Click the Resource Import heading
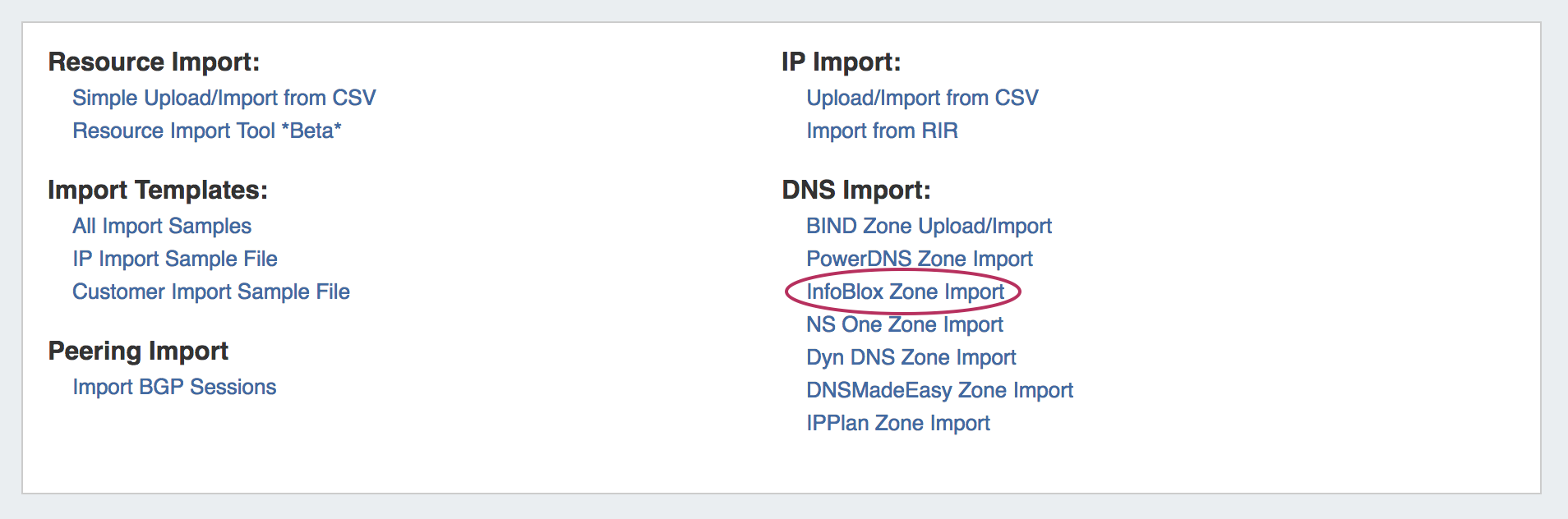 click(x=154, y=62)
